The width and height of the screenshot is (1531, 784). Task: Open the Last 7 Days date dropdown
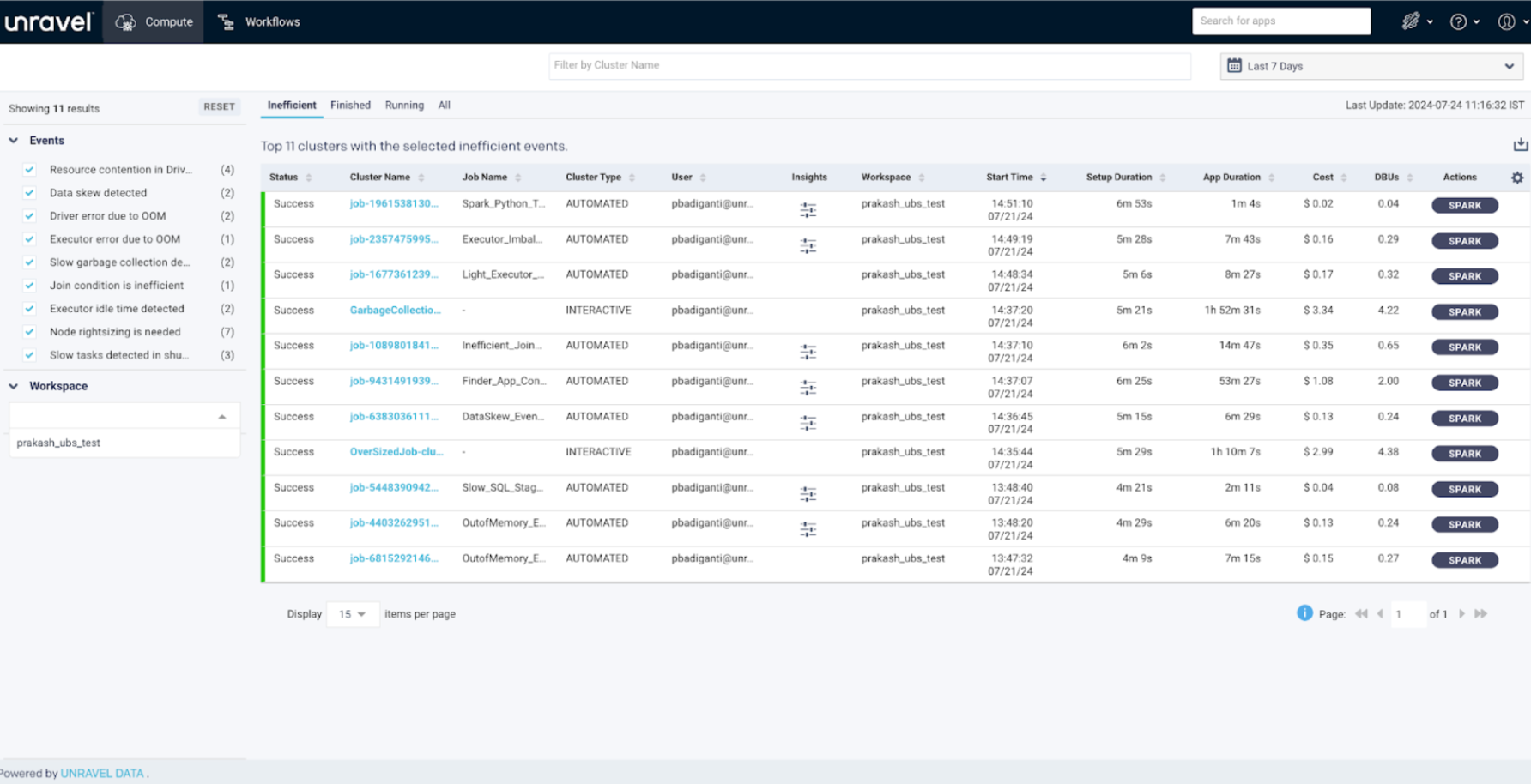[x=1371, y=66]
